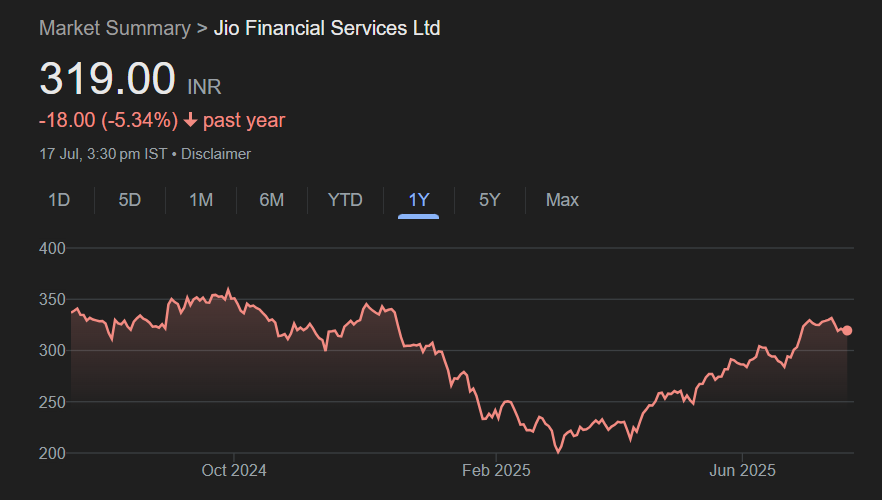Show the Max time range
Screen dimensions: 882x500
coord(562,200)
